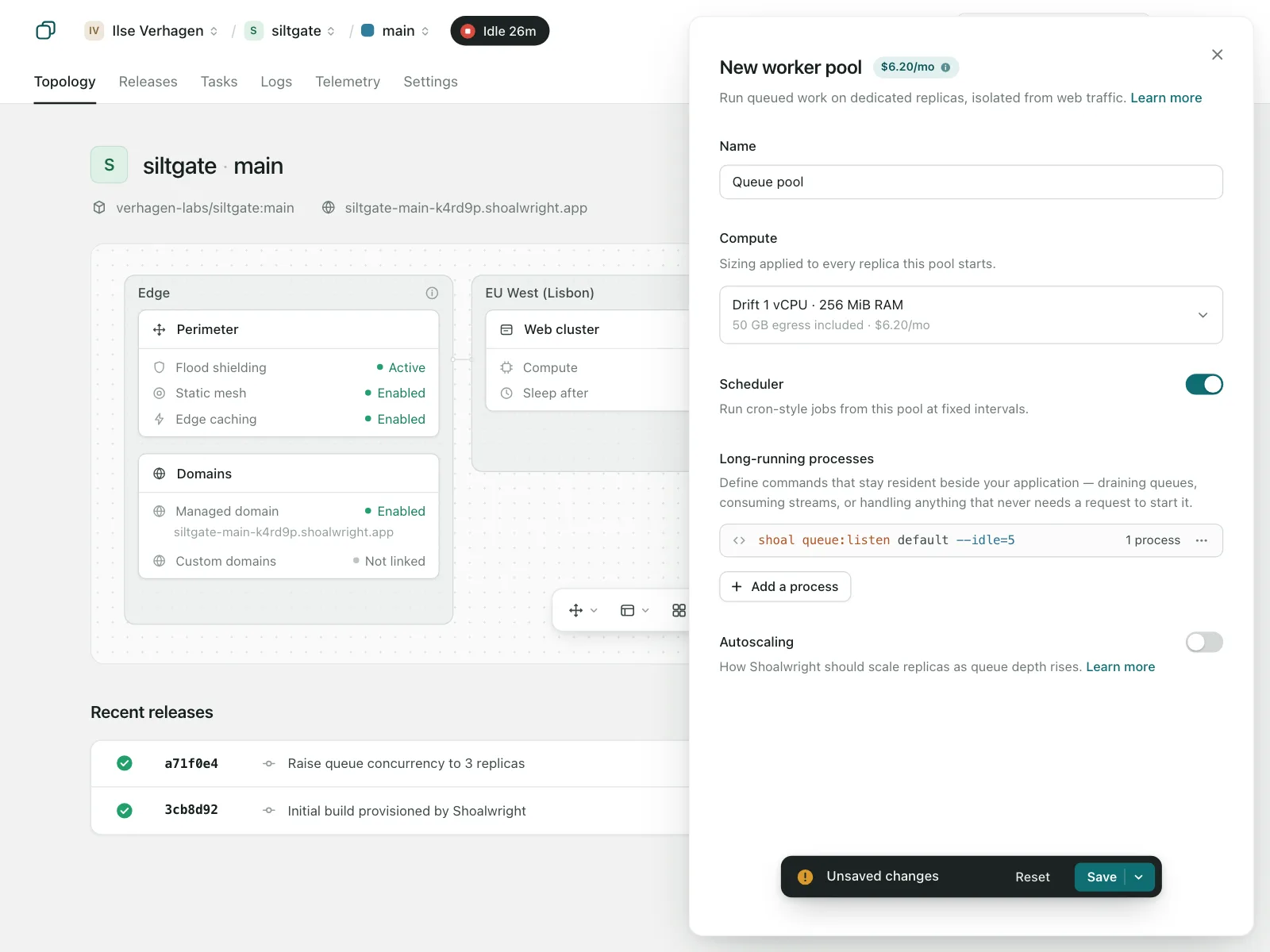Click the a71f0e4 commit node icon

coord(269,763)
